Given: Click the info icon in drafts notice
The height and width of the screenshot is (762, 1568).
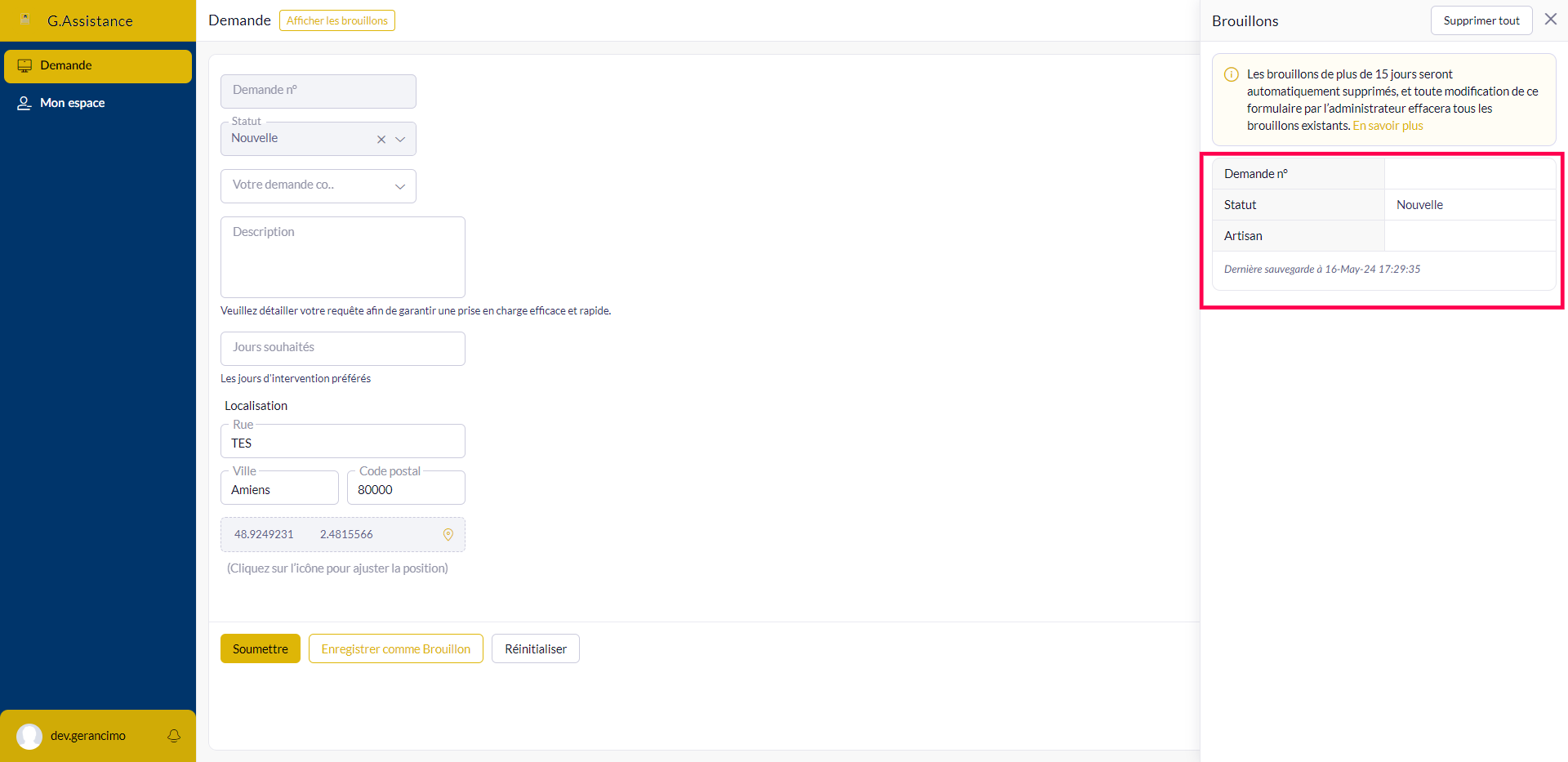Looking at the screenshot, I should [x=1232, y=74].
